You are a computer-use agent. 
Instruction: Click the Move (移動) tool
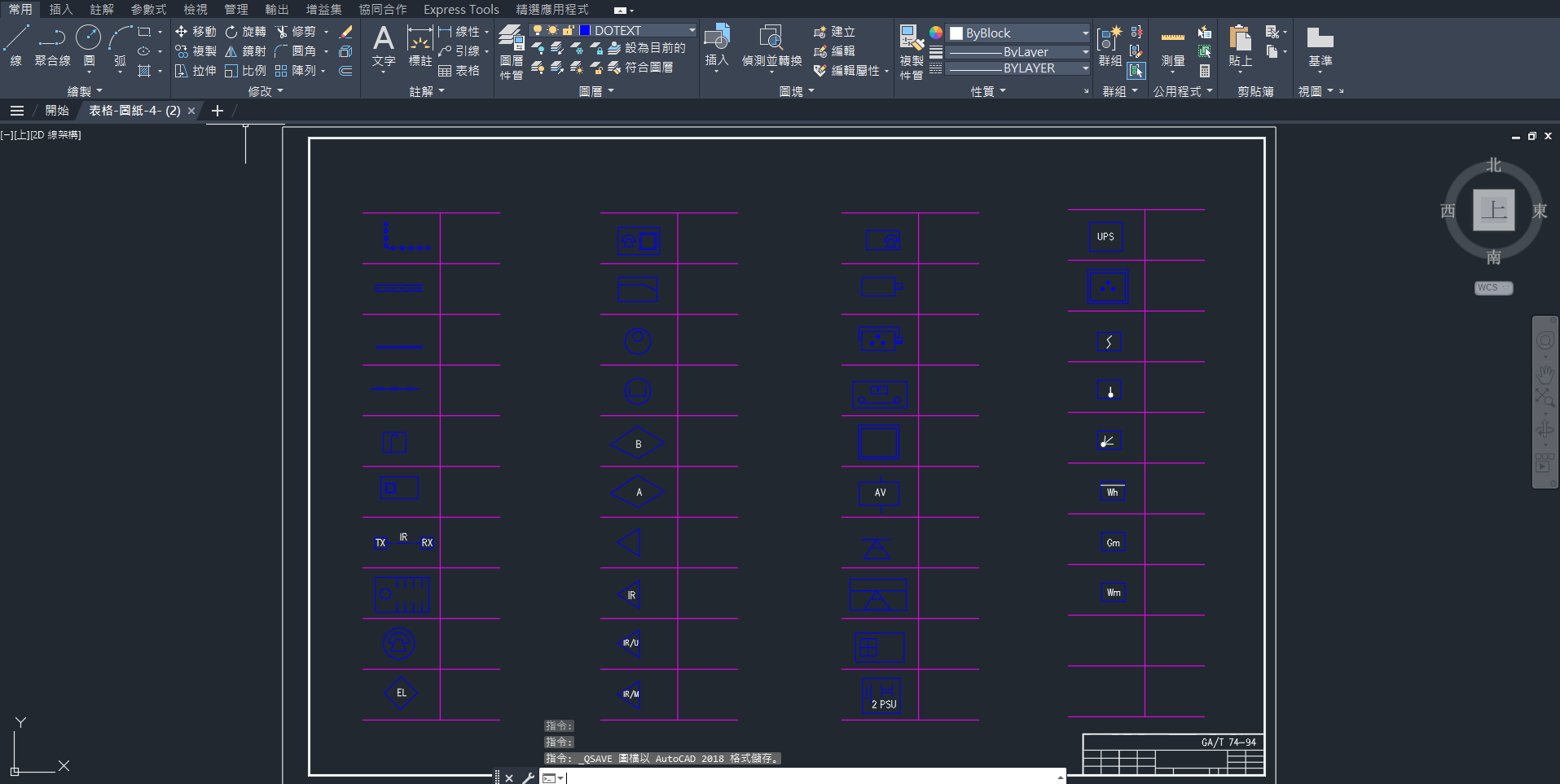tap(196, 32)
